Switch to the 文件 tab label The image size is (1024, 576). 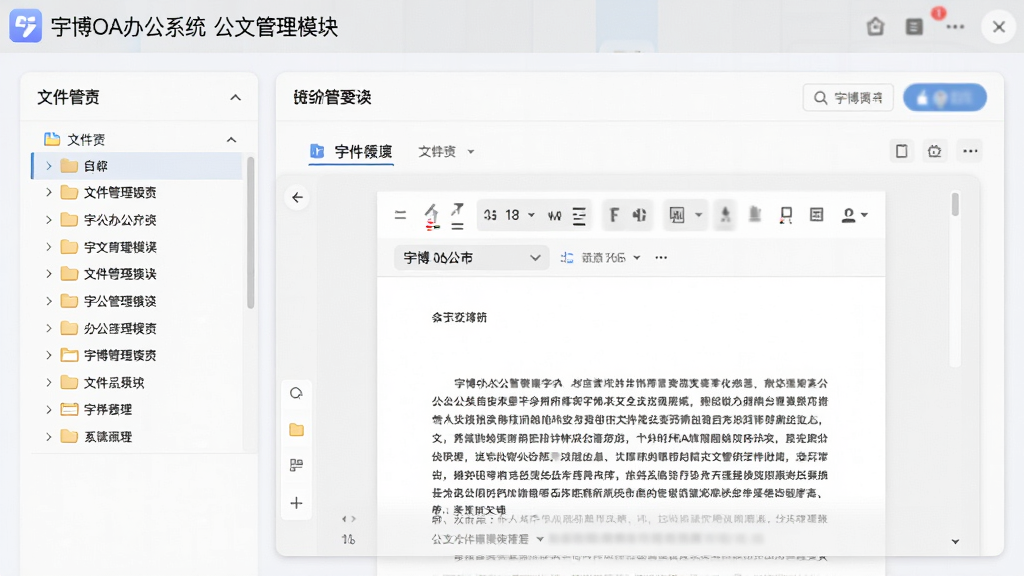click(436, 152)
